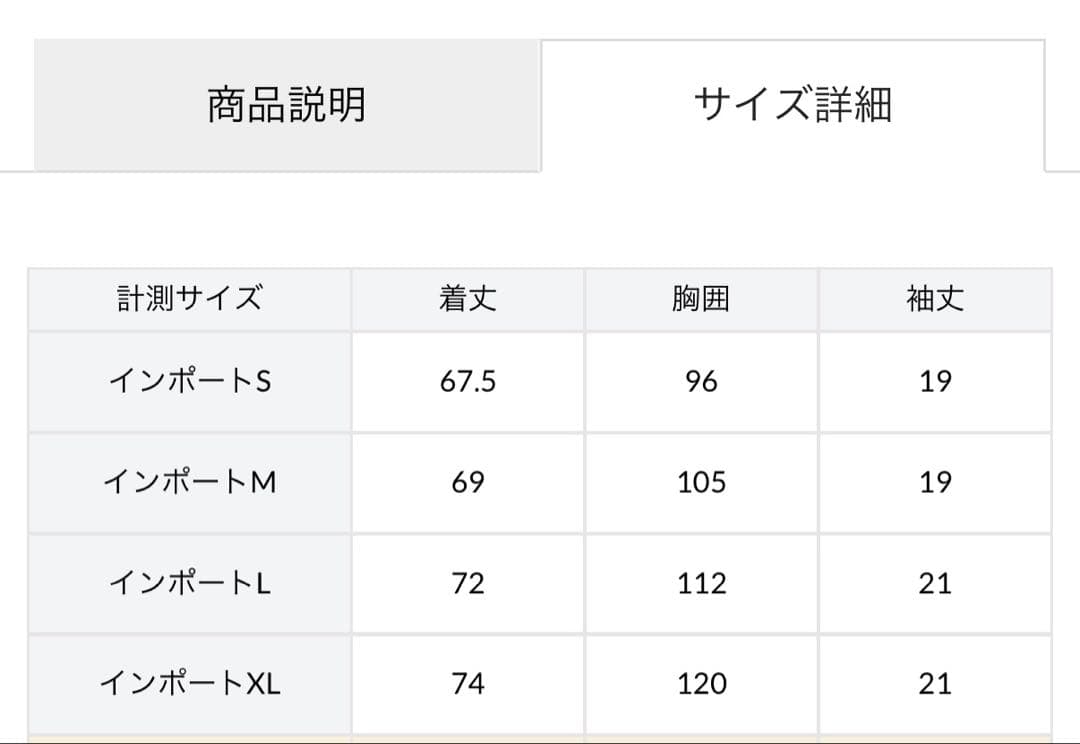Click the 計測サイズ column header
The width and height of the screenshot is (1080, 744).
(x=190, y=298)
